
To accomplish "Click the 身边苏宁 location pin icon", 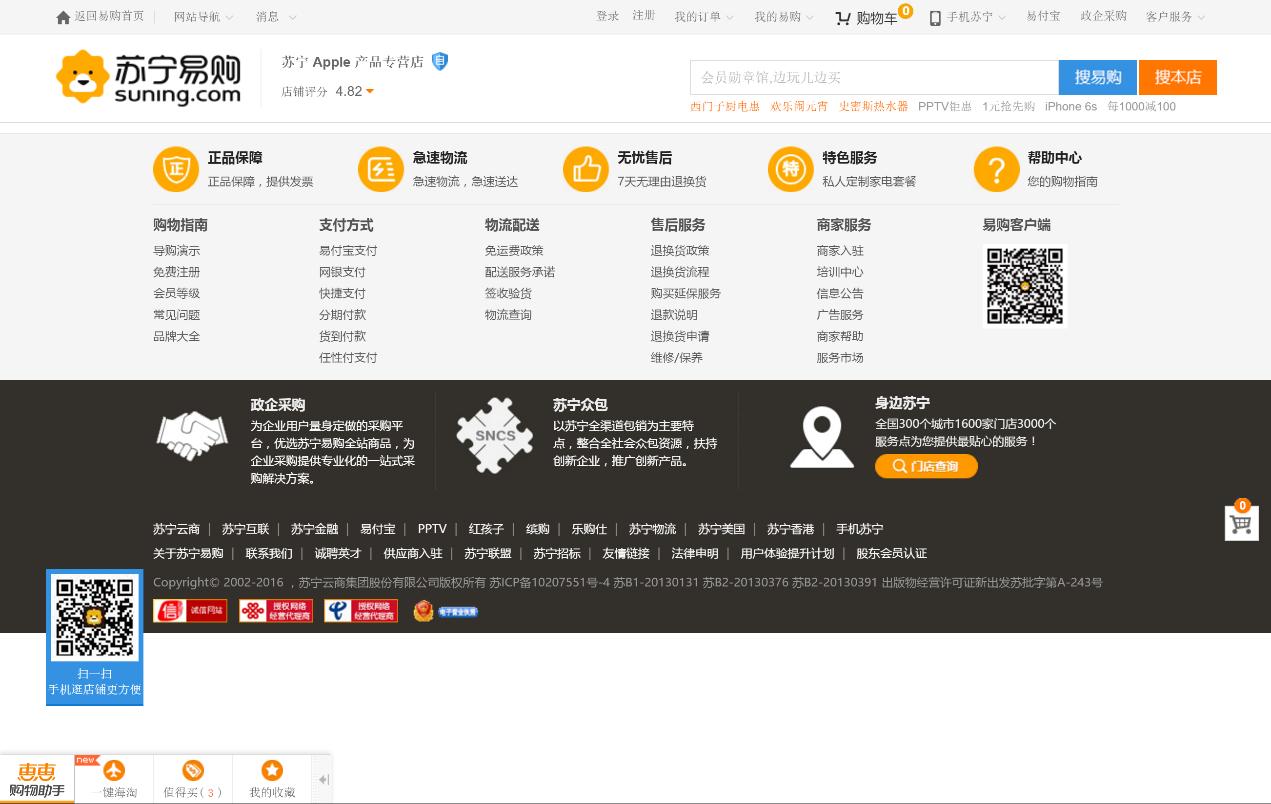I will pos(822,436).
